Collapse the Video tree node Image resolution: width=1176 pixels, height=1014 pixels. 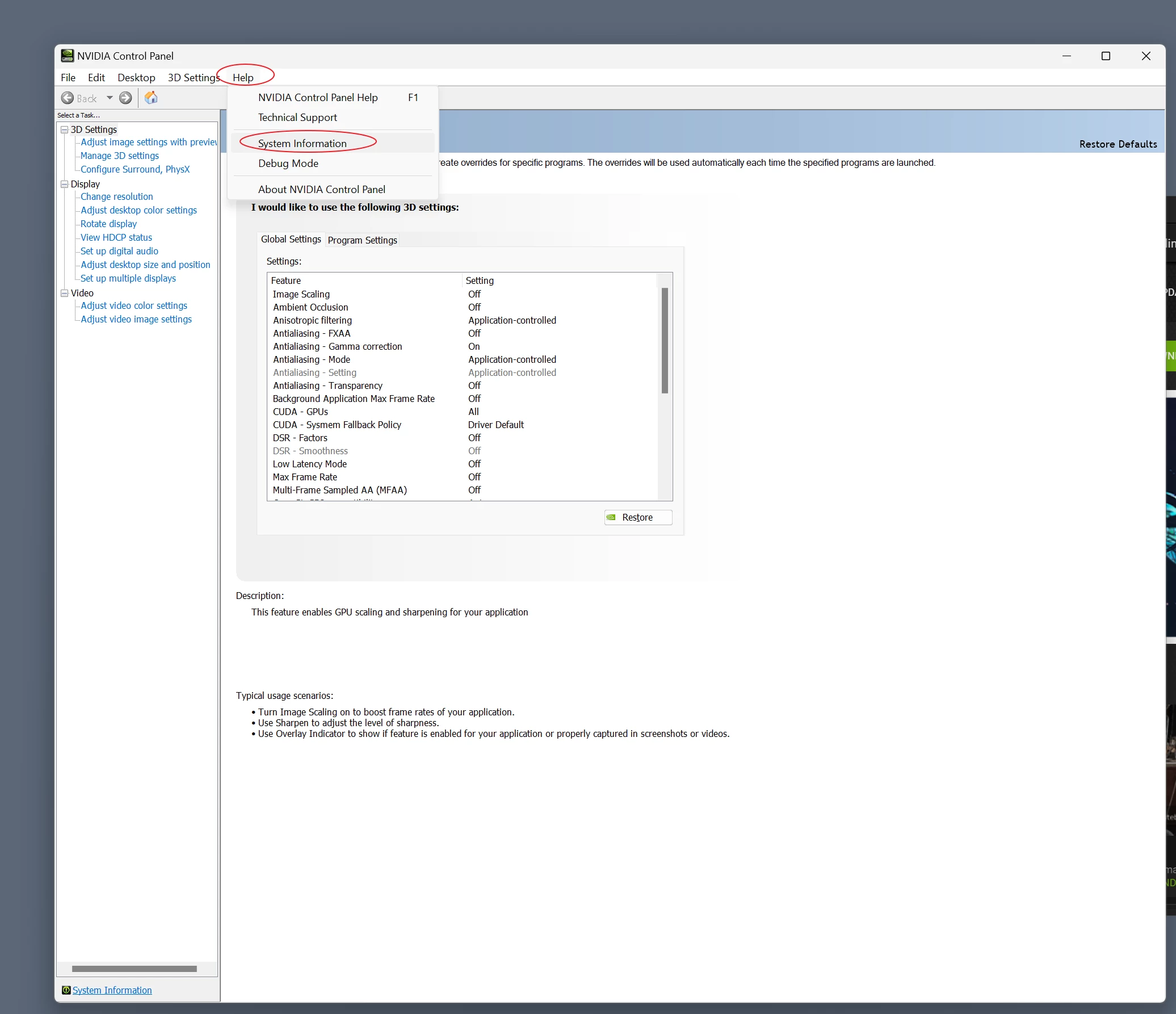tap(64, 294)
